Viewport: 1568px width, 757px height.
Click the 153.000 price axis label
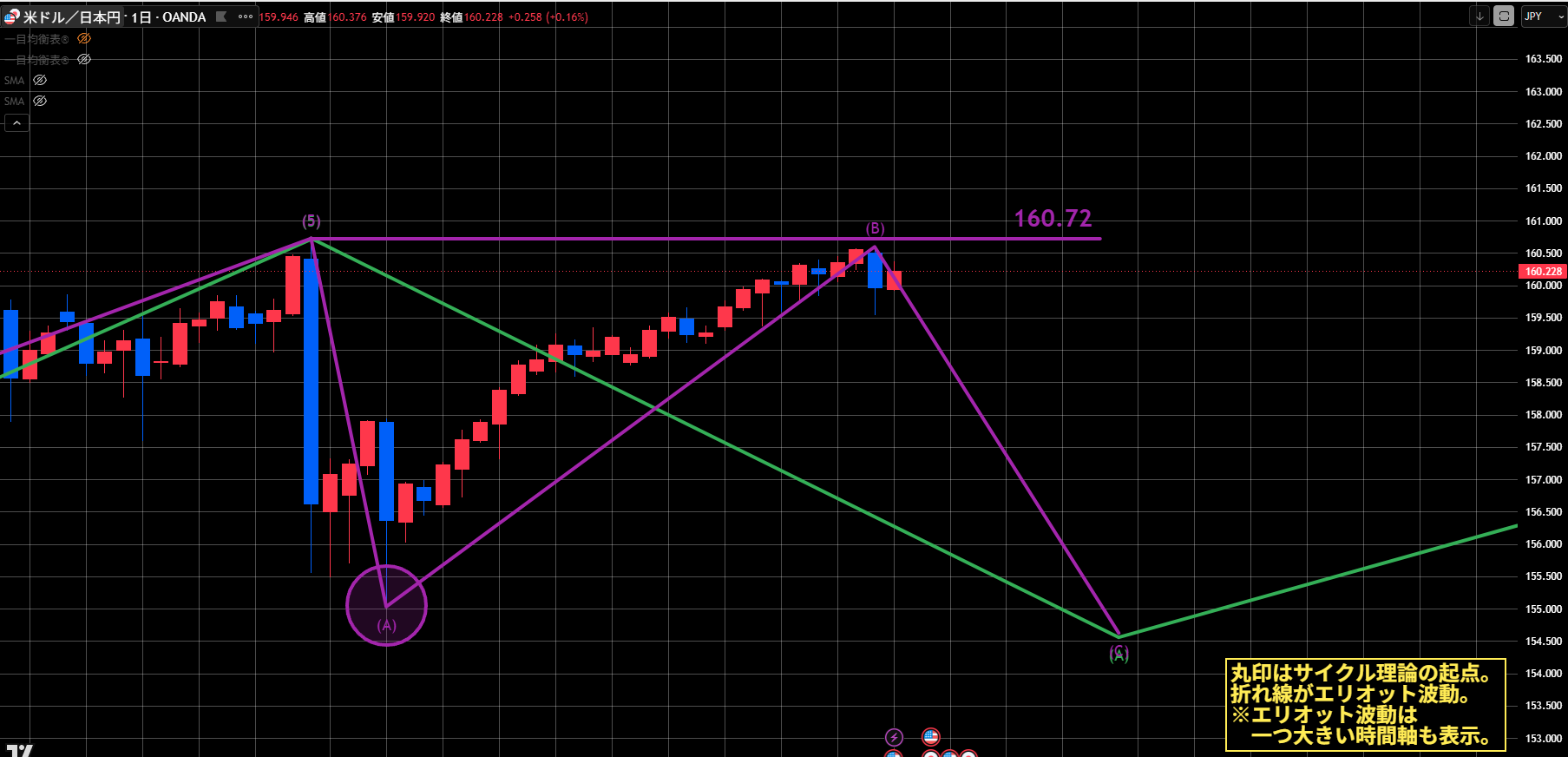point(1544,739)
